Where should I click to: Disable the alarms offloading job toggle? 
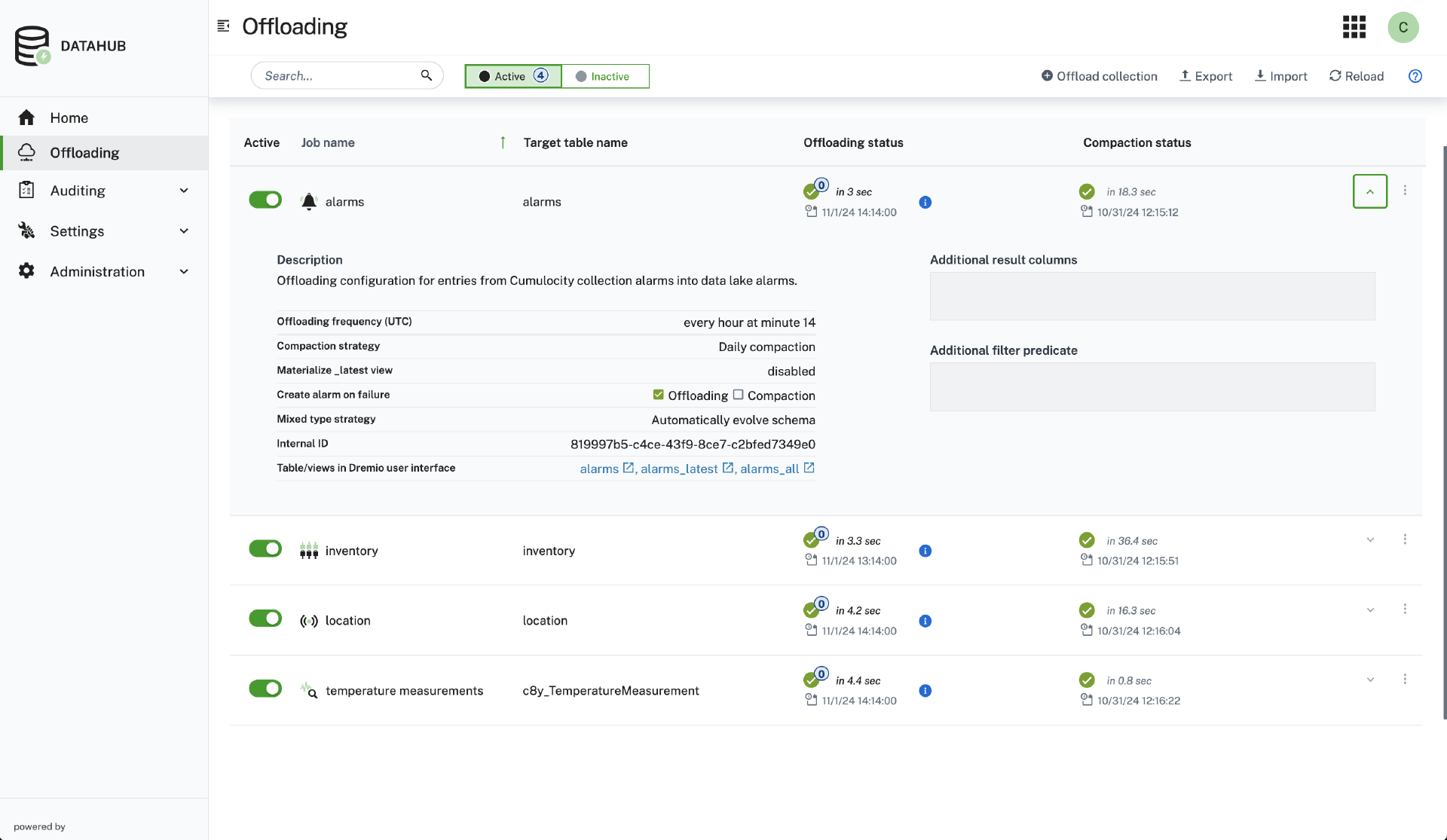pos(265,200)
